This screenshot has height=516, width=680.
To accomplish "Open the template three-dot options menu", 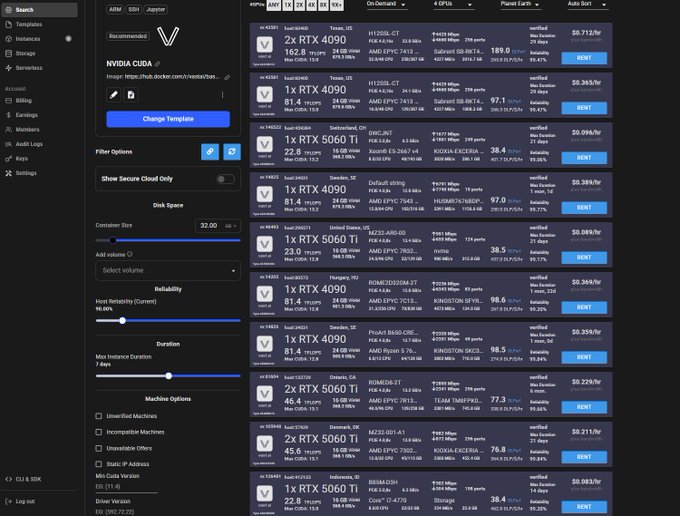I will point(222,95).
